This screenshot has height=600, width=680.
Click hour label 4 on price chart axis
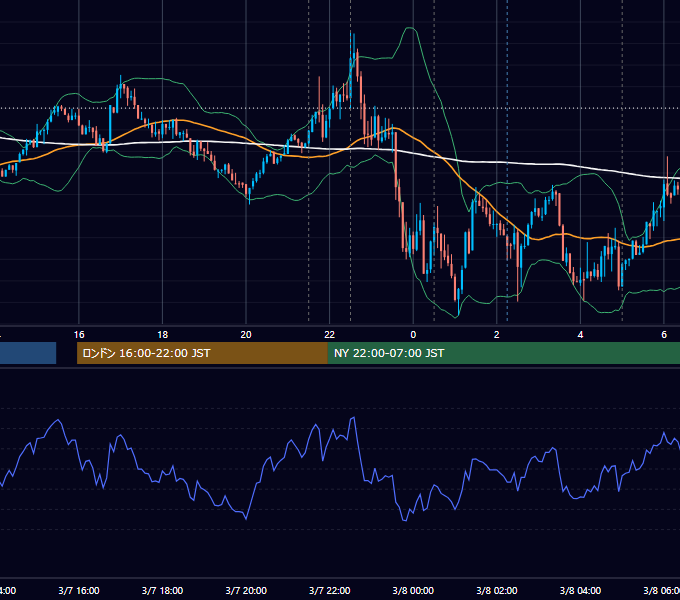pos(580,335)
